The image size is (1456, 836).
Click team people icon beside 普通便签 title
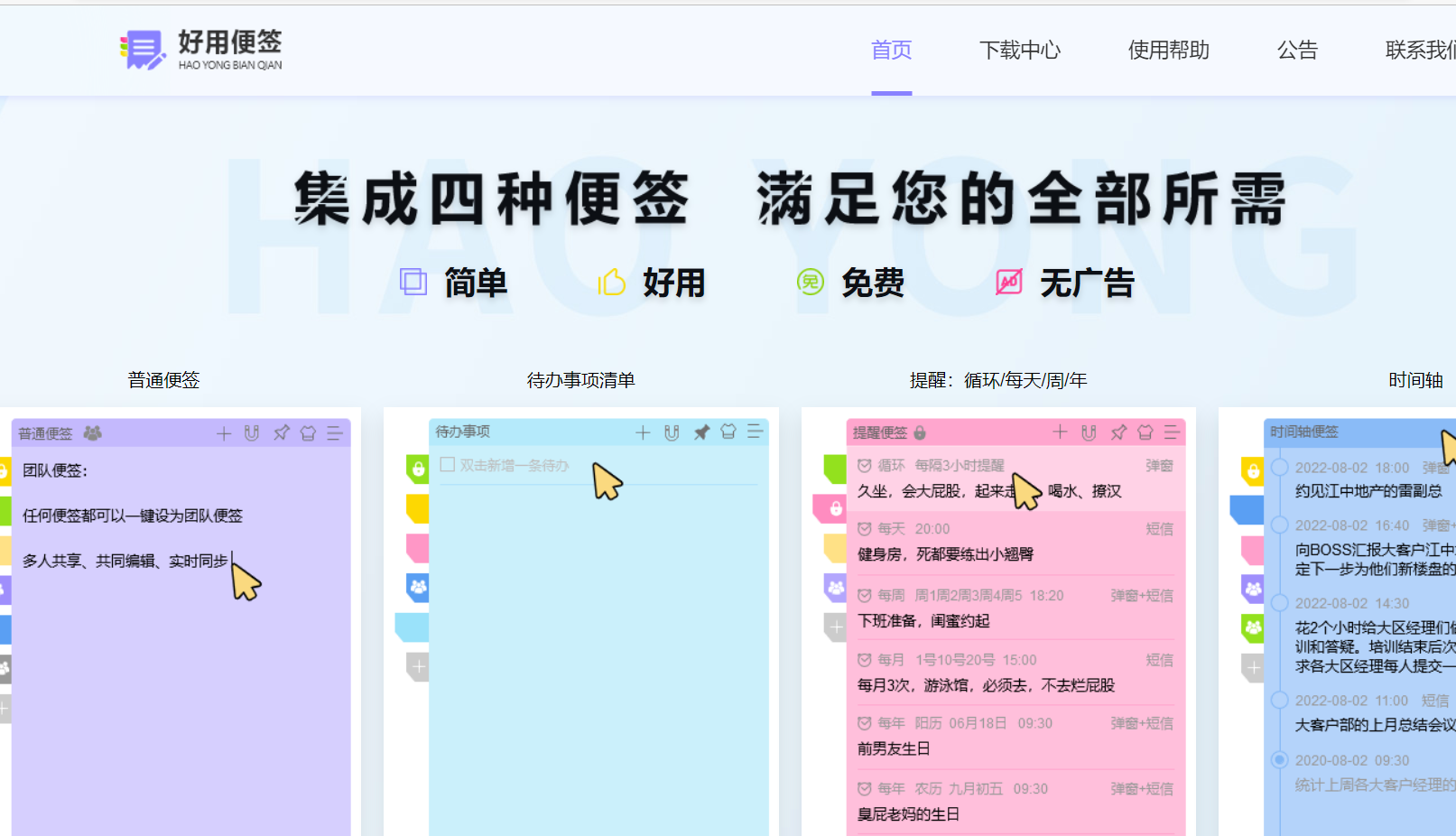coord(92,433)
